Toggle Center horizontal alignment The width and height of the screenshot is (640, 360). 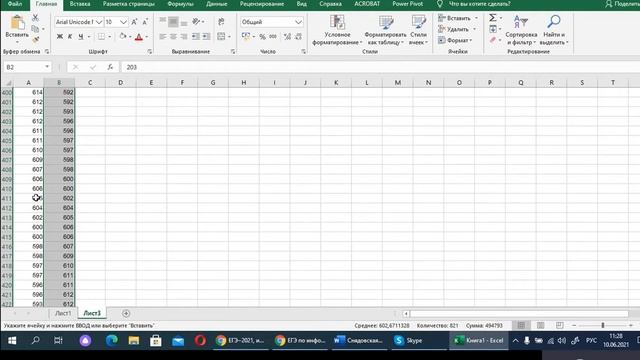pos(173,37)
